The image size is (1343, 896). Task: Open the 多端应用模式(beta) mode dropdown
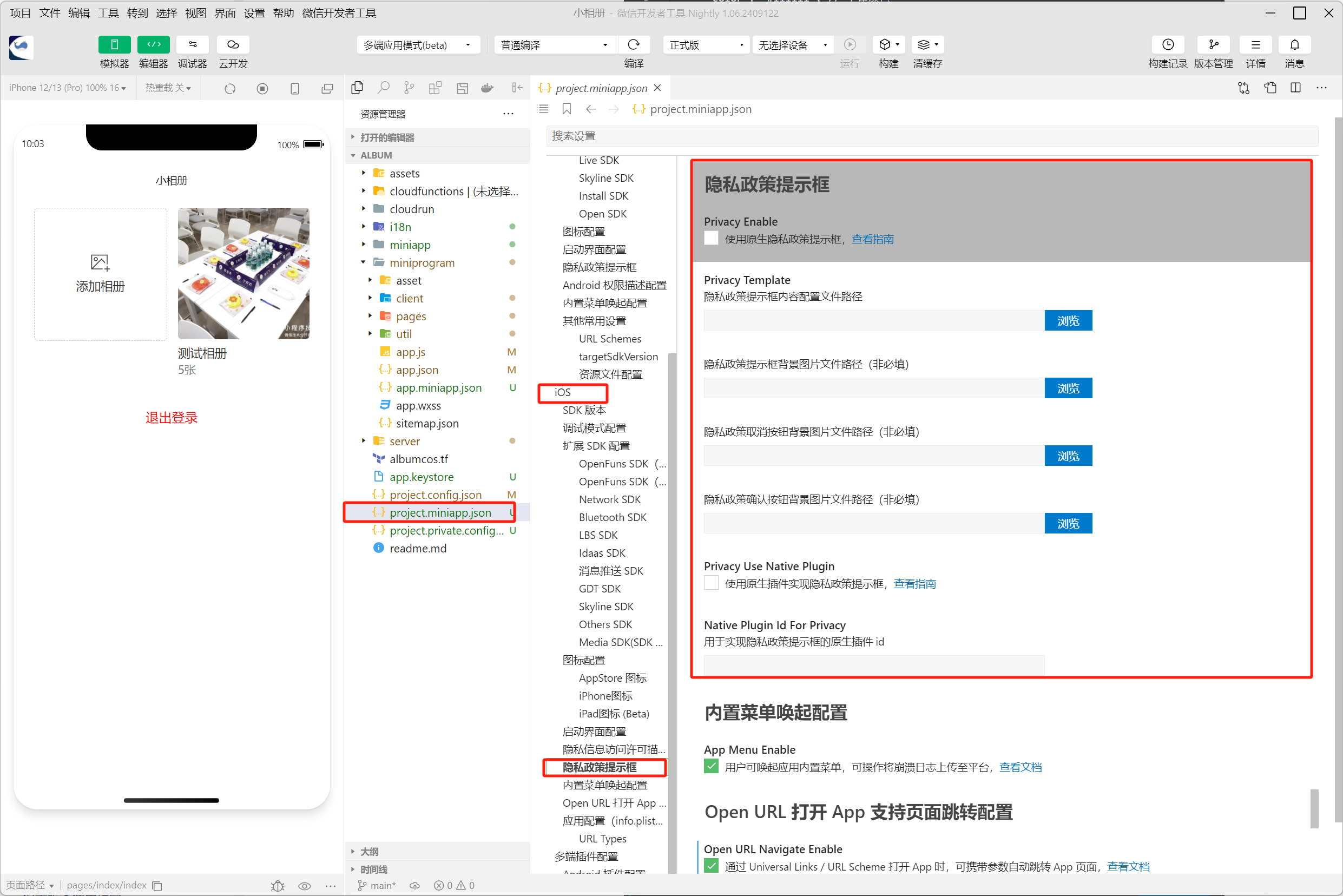(x=418, y=45)
